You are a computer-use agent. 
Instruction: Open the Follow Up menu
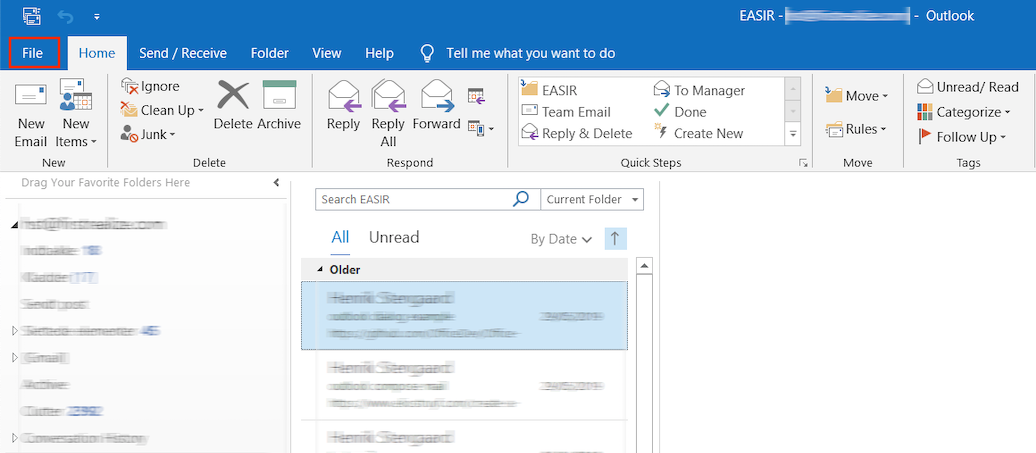[961, 137]
